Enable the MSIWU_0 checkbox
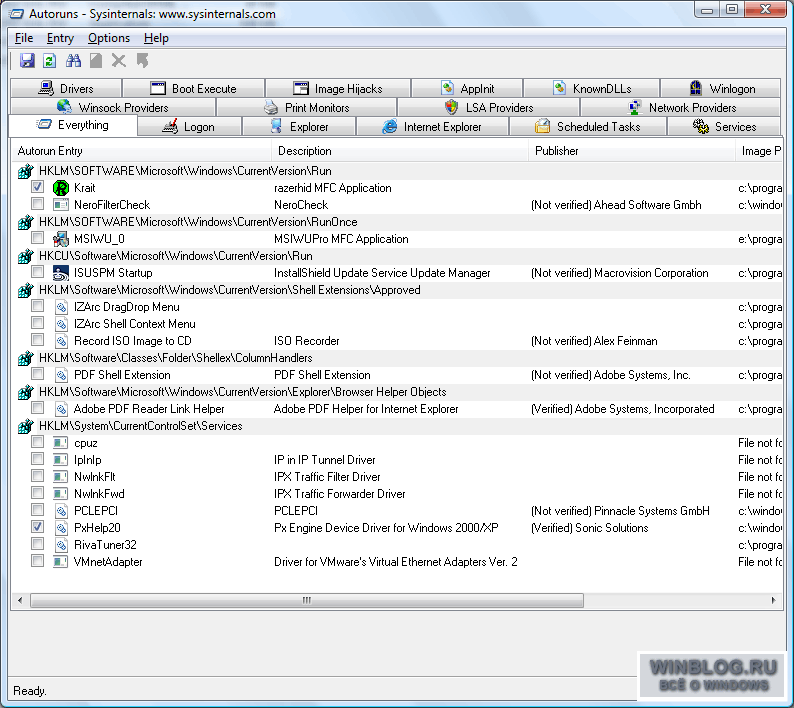Viewport: 794px width, 708px height. point(37,238)
